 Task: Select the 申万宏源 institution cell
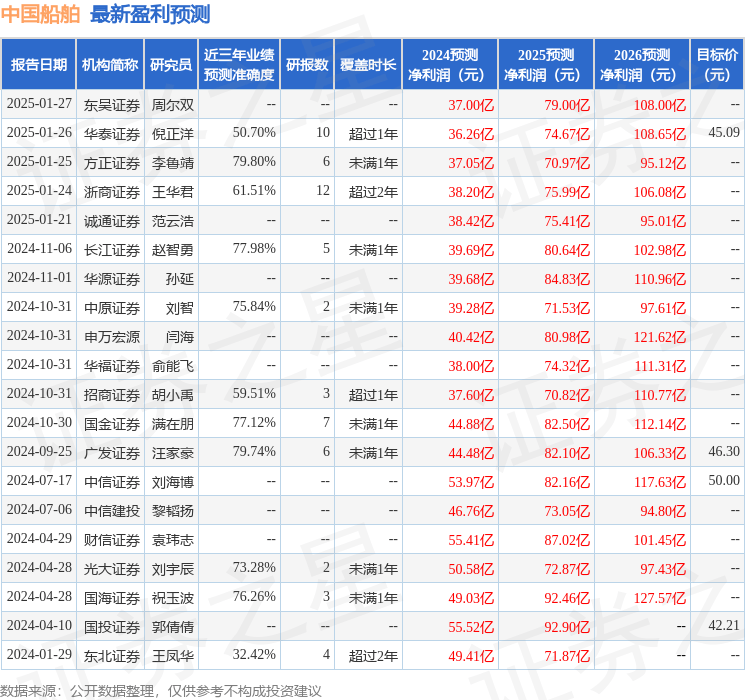coord(112,337)
